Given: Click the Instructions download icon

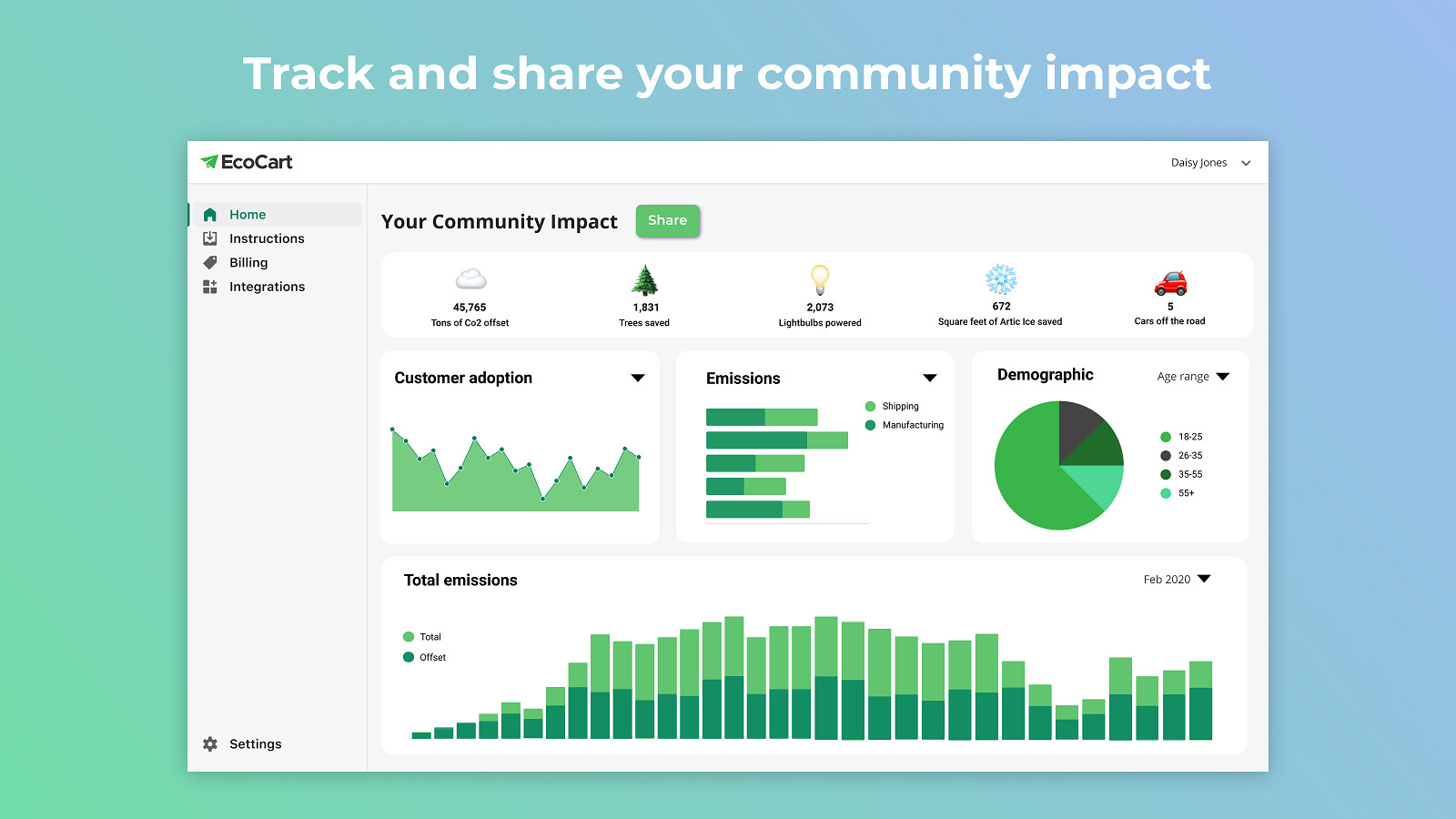Looking at the screenshot, I should (210, 238).
